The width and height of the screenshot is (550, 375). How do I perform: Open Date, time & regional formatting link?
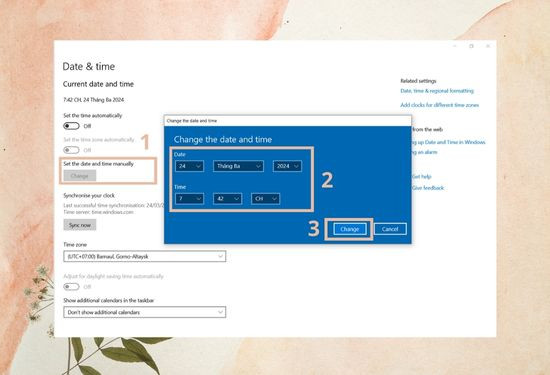(437, 91)
